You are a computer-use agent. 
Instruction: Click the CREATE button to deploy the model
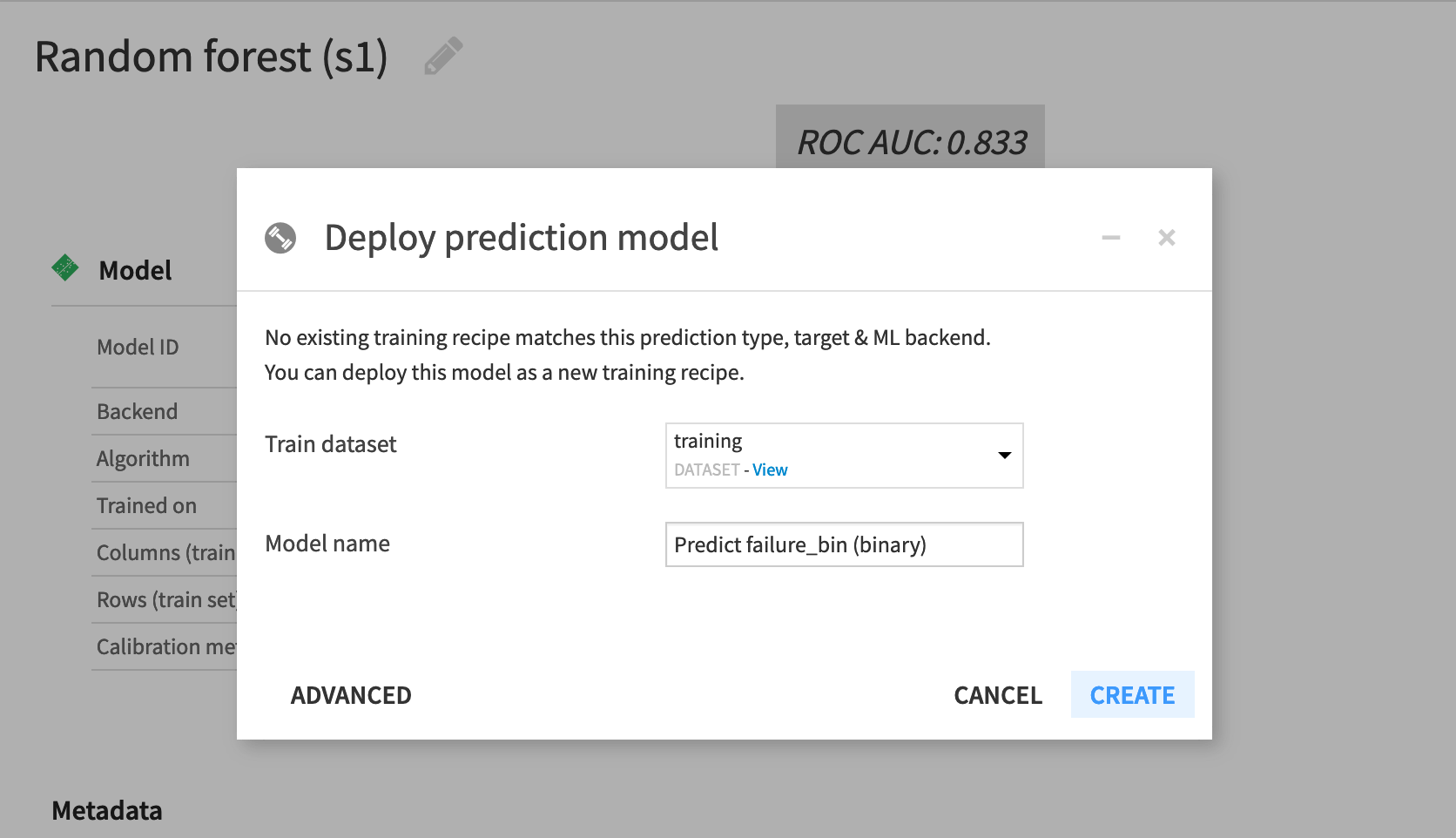(1132, 694)
